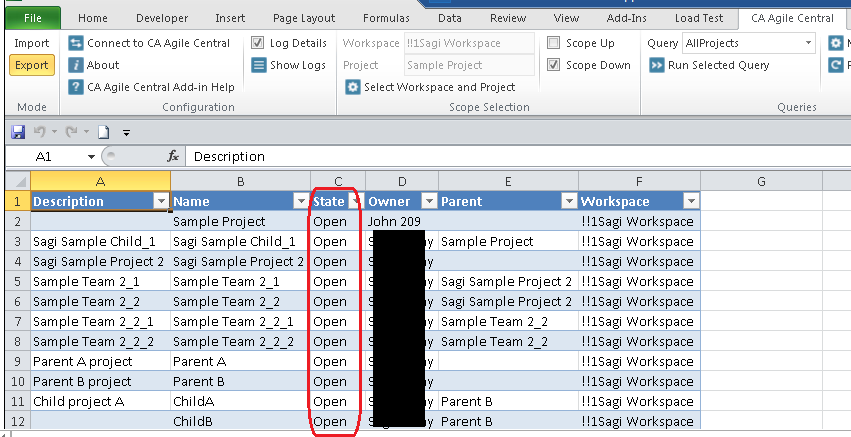The width and height of the screenshot is (851, 437).
Task: Click Select Workspace and Project gear icon
Action: click(x=353, y=87)
